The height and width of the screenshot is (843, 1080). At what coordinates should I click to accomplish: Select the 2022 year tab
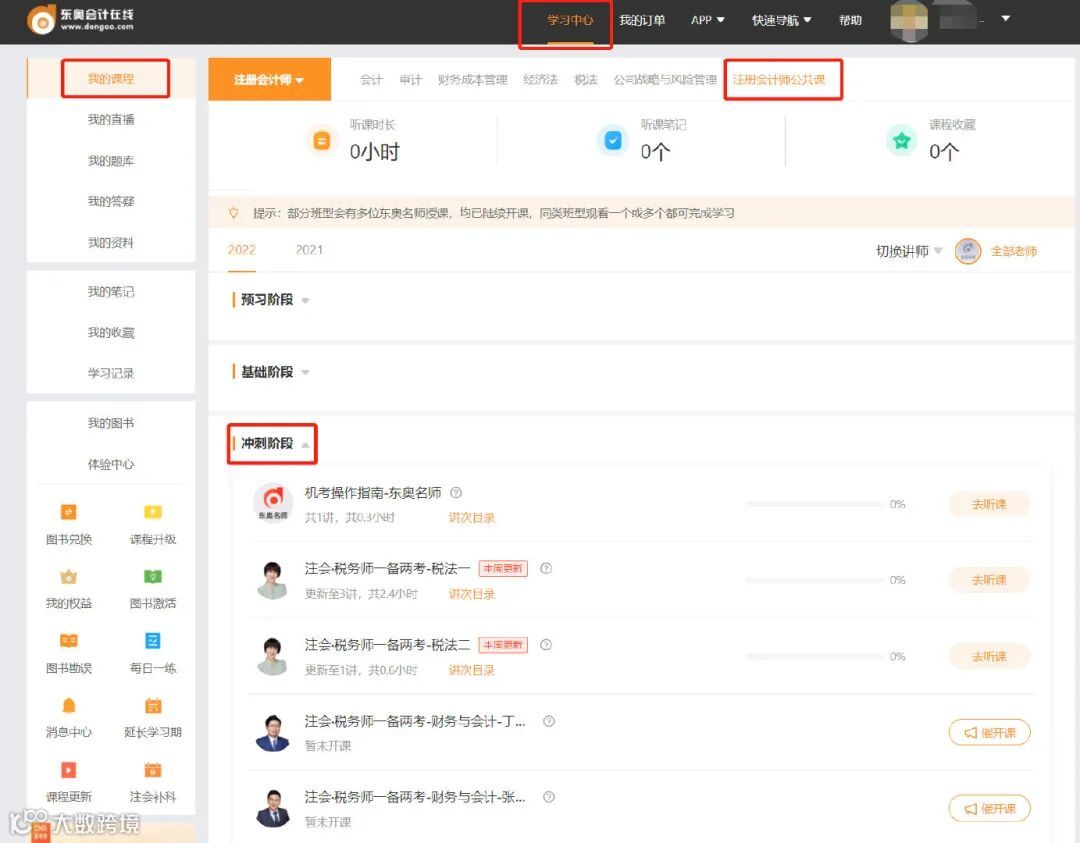(x=242, y=250)
